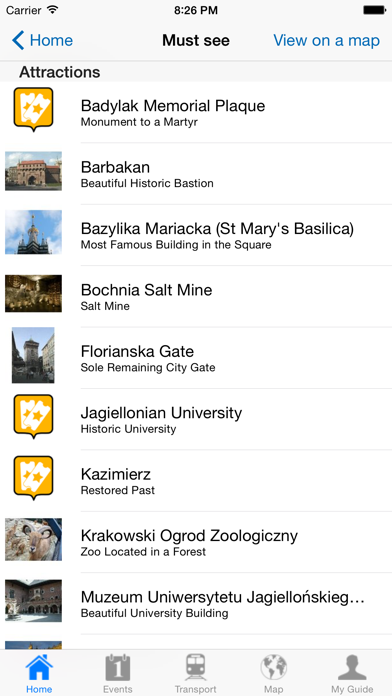Open Badylak Memorial Plaque details
Viewport: 392px width, 696px height.
pyautogui.click(x=196, y=112)
